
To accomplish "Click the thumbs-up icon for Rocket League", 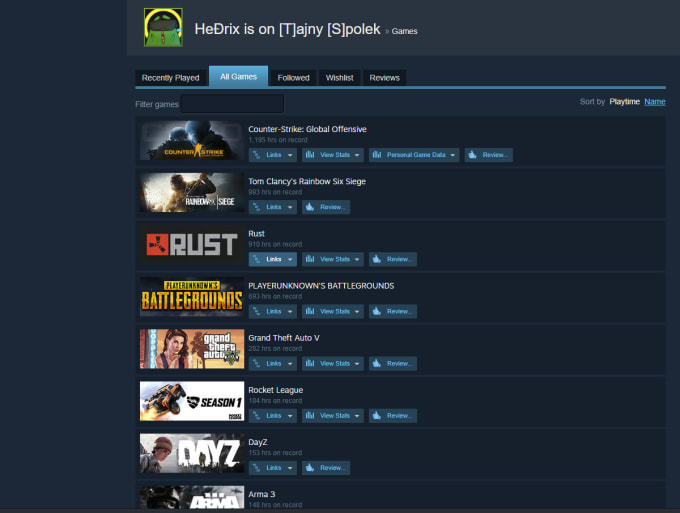I will click(376, 415).
